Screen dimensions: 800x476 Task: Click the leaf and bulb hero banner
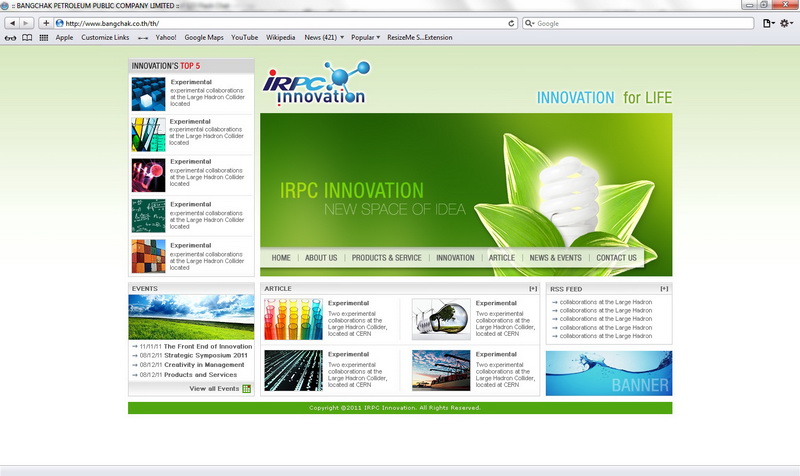466,194
